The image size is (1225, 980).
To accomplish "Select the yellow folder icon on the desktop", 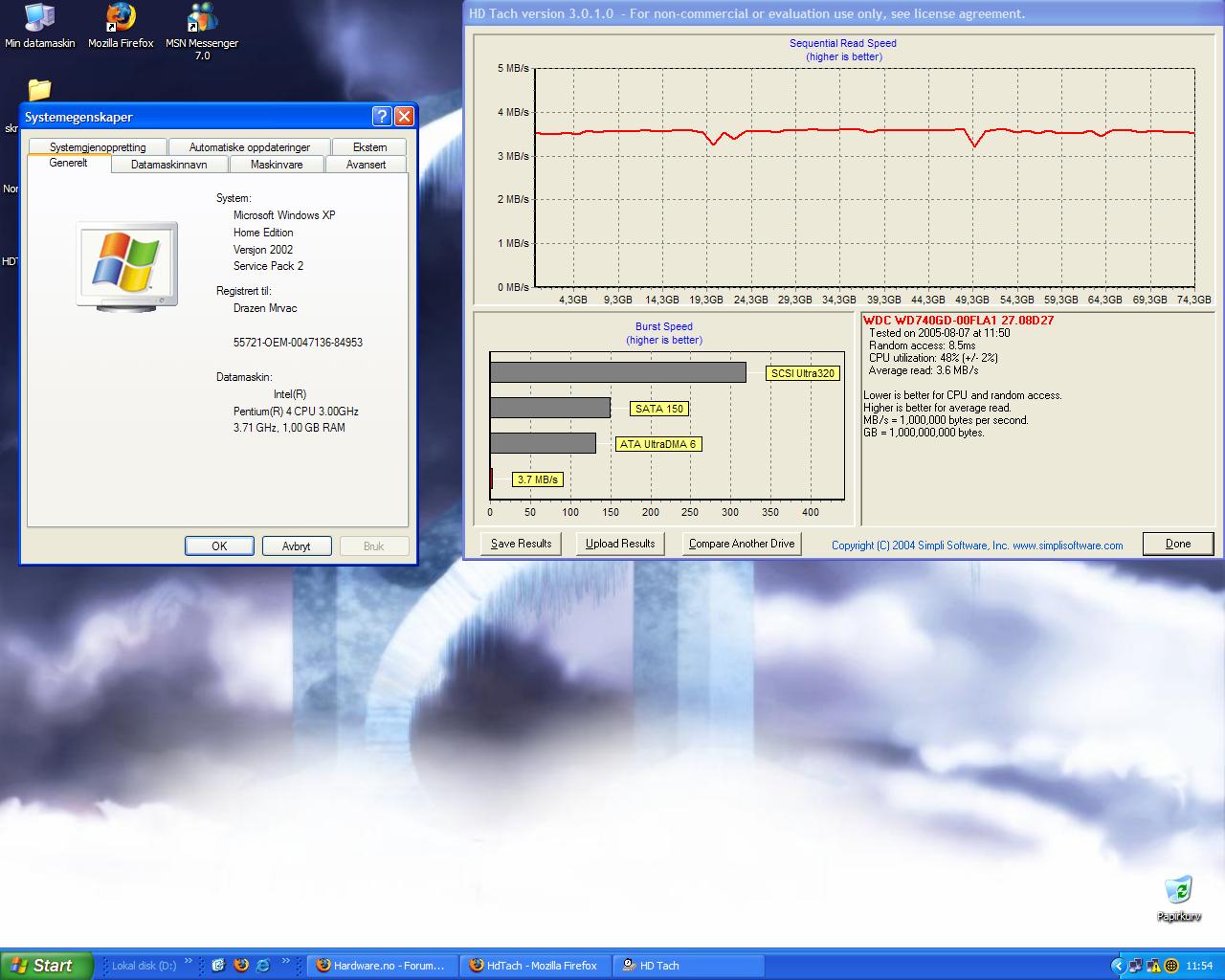I will point(39,90).
